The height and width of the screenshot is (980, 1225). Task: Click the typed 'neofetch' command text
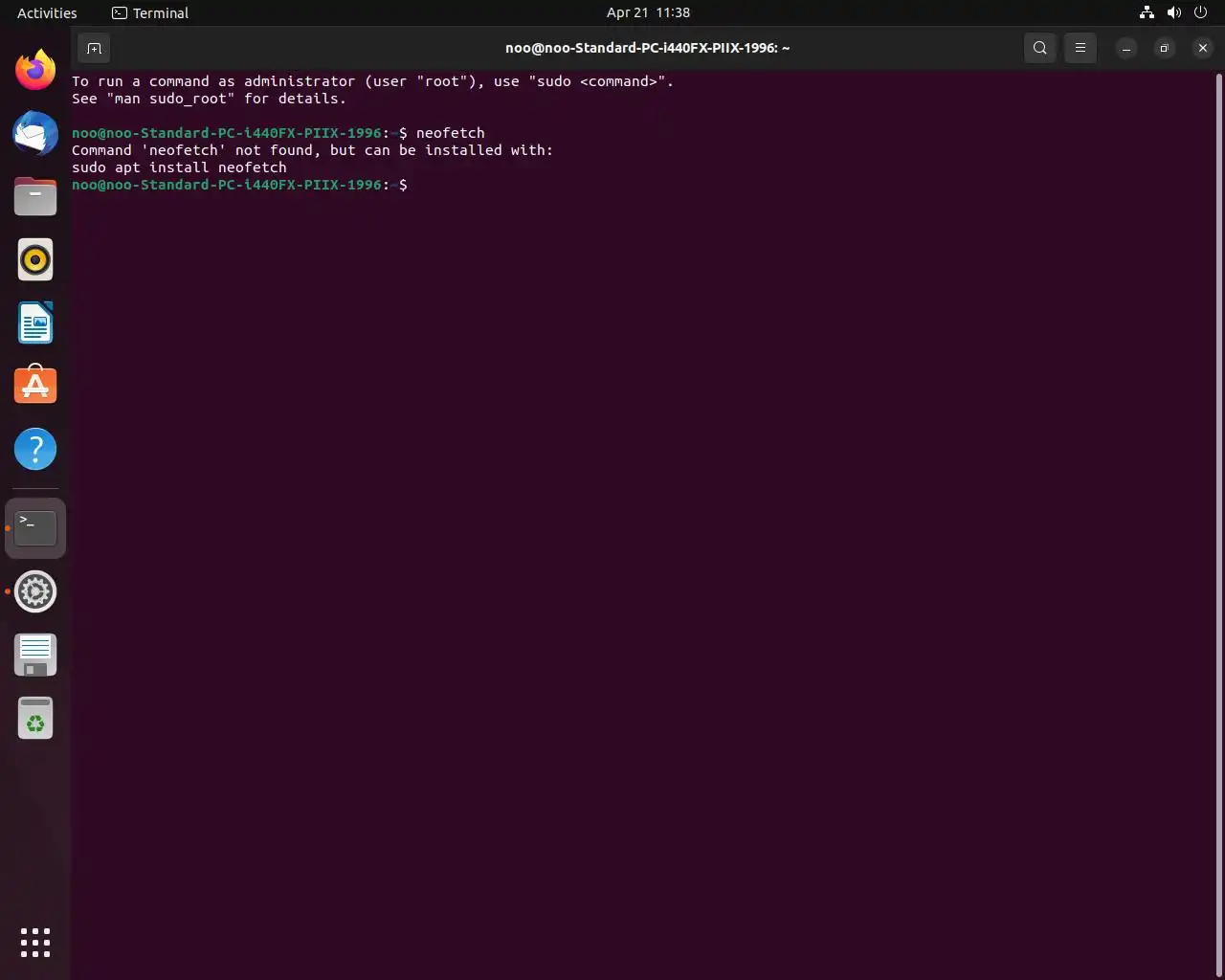[x=450, y=133]
